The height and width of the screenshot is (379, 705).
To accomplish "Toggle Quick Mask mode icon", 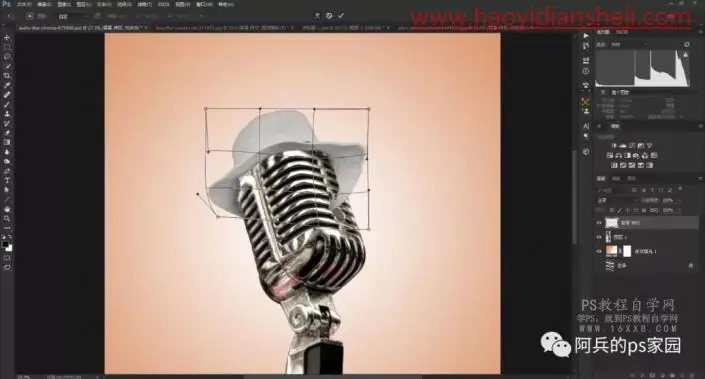I will click(7, 258).
